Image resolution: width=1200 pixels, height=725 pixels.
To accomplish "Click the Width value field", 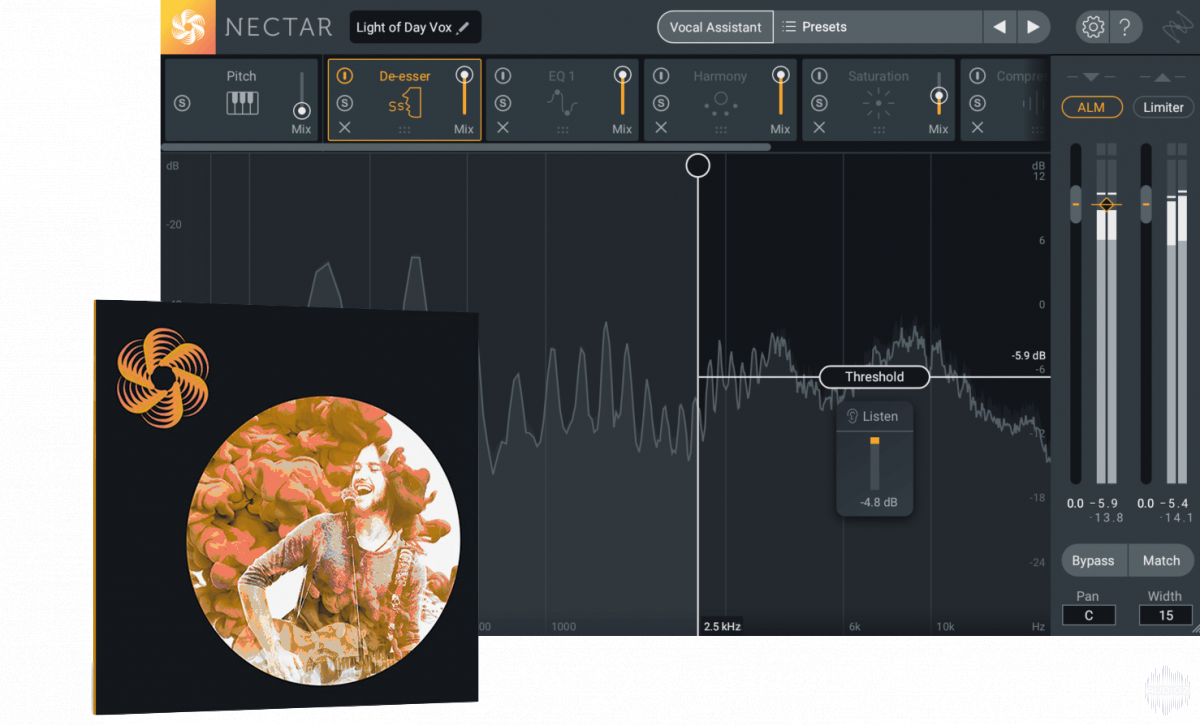I will [x=1166, y=615].
